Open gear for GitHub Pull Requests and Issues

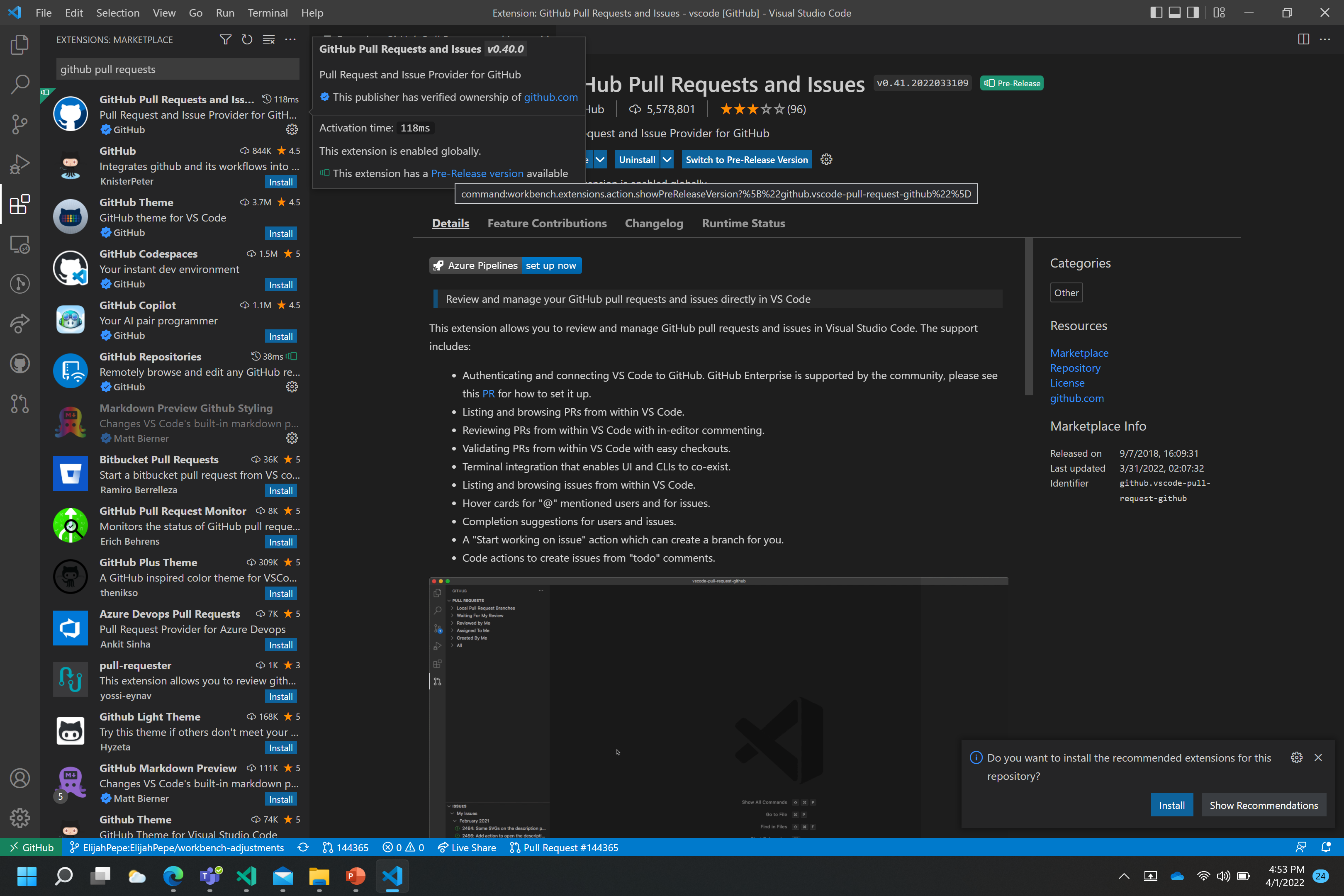(x=292, y=130)
